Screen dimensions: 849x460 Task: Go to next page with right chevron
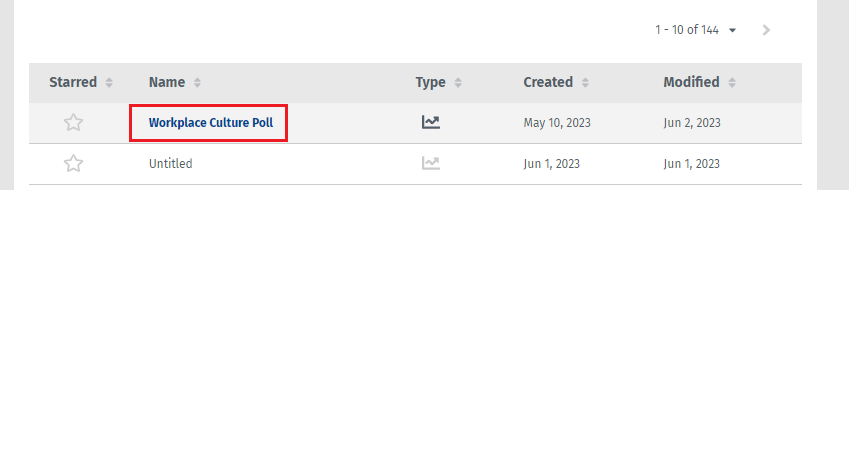coord(766,30)
